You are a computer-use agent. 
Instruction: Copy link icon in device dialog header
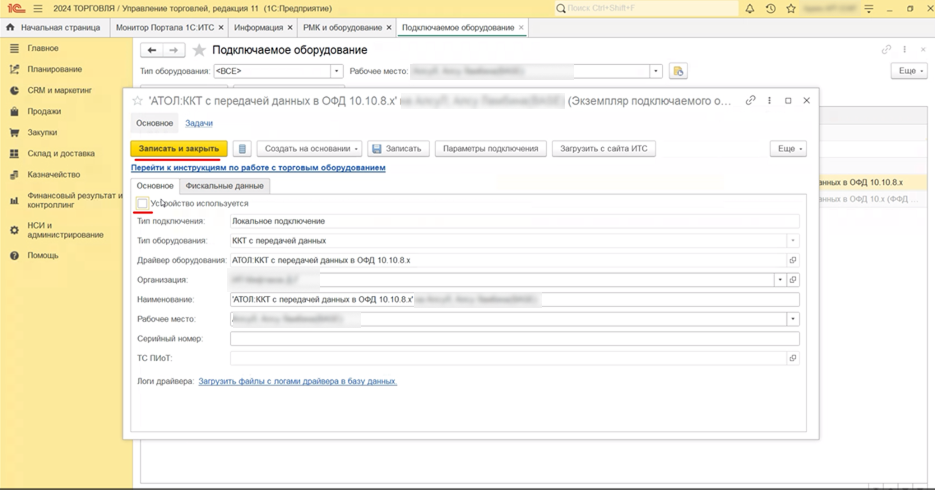(x=751, y=101)
